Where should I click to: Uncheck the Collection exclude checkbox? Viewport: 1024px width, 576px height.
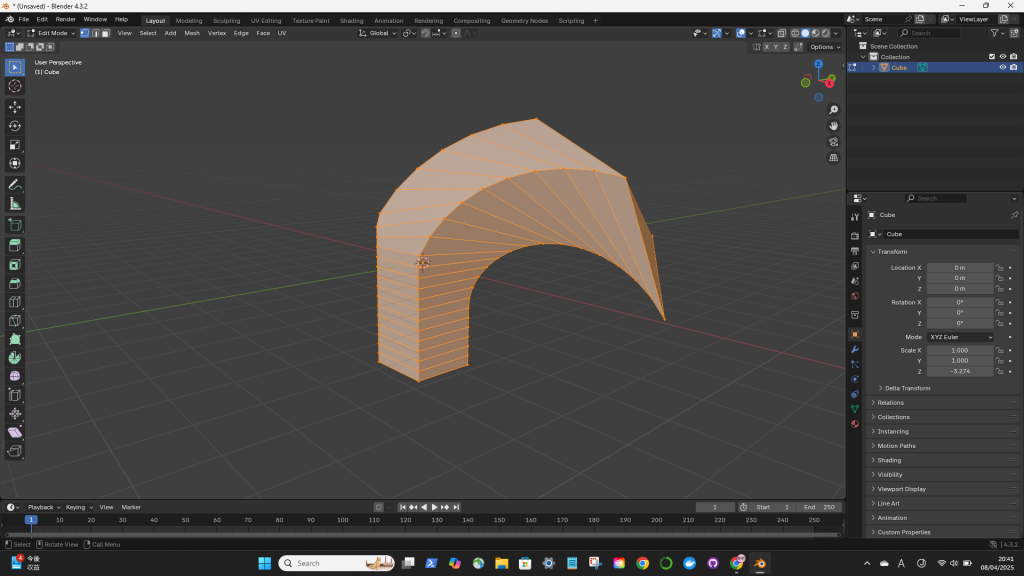[x=992, y=57]
